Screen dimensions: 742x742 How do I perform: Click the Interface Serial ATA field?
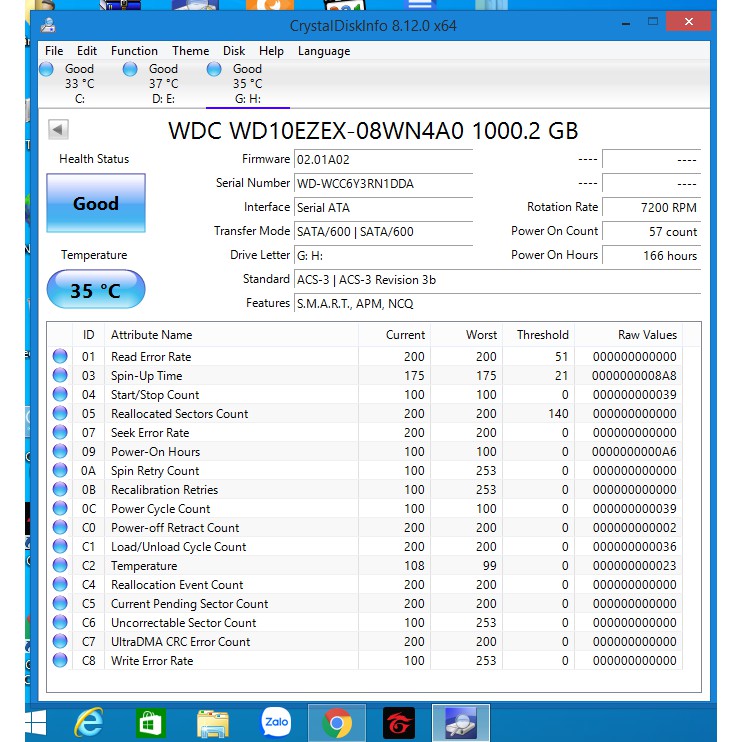pyautogui.click(x=384, y=208)
